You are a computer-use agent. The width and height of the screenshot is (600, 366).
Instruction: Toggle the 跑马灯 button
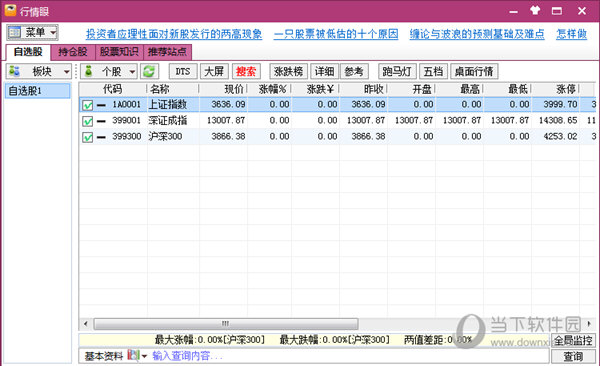(397, 71)
